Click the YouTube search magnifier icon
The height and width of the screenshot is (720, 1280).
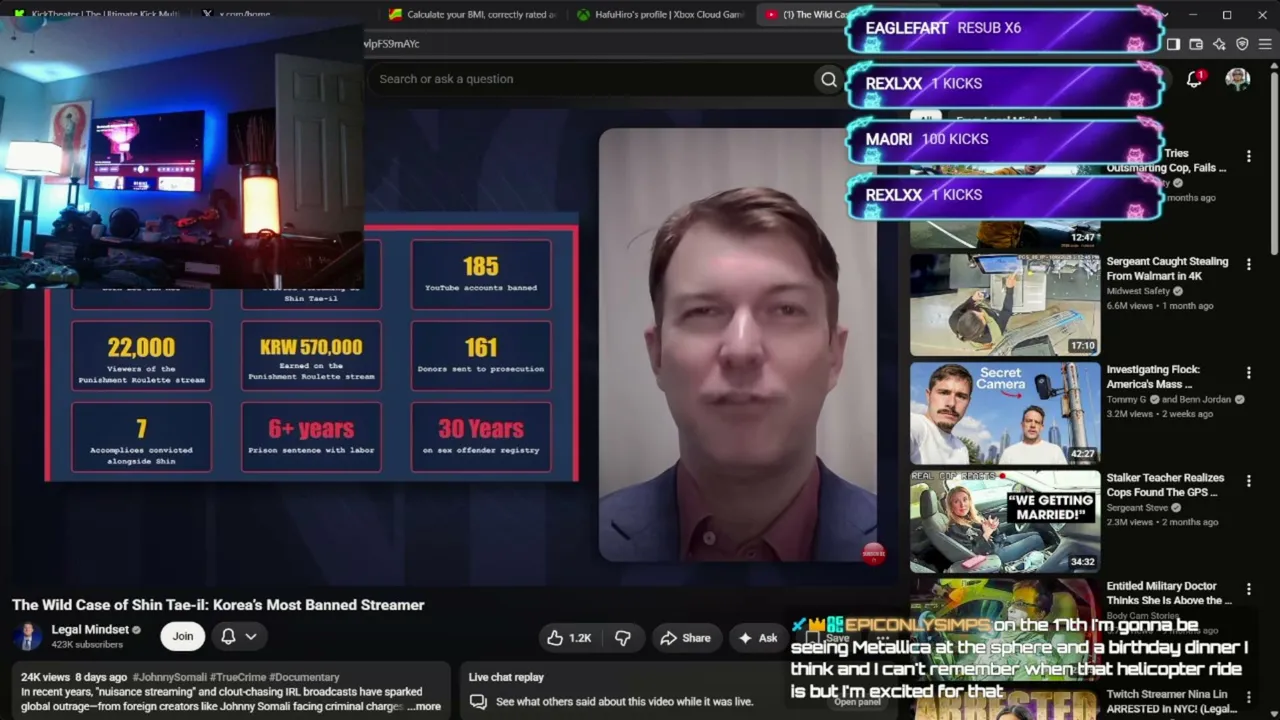[828, 79]
